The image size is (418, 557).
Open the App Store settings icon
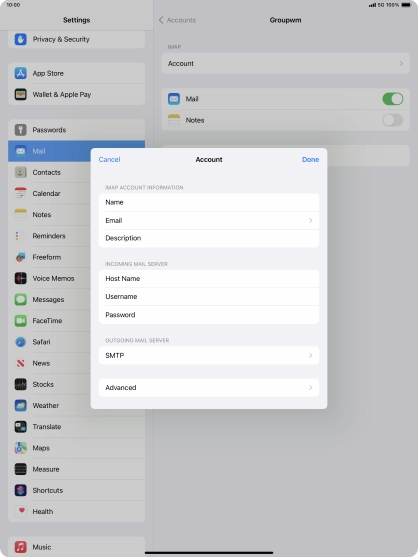(21, 73)
